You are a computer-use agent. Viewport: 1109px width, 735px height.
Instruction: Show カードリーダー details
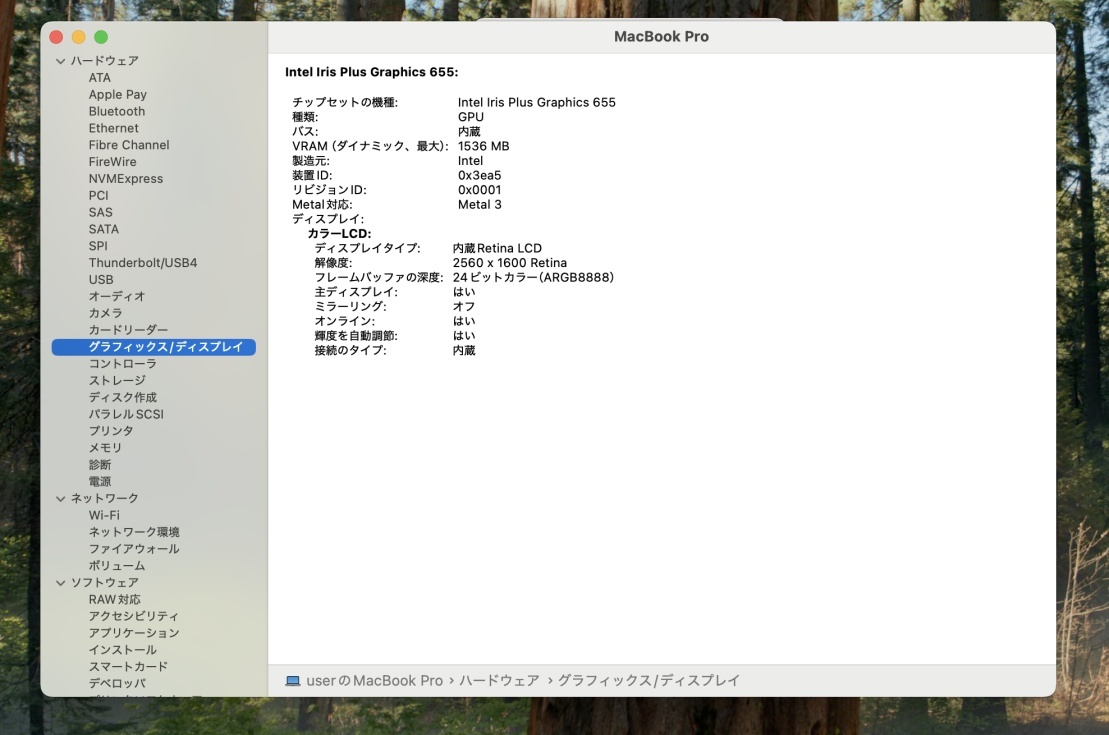click(128, 330)
